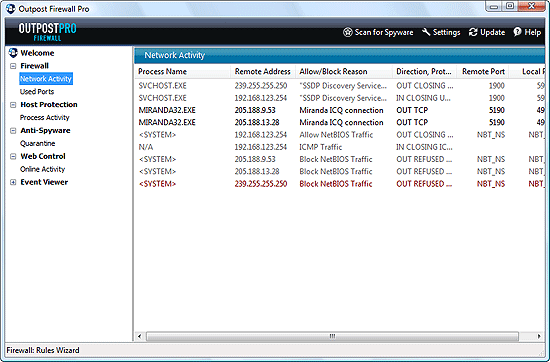
Task: Open the Quarantine section
Action: (38, 143)
